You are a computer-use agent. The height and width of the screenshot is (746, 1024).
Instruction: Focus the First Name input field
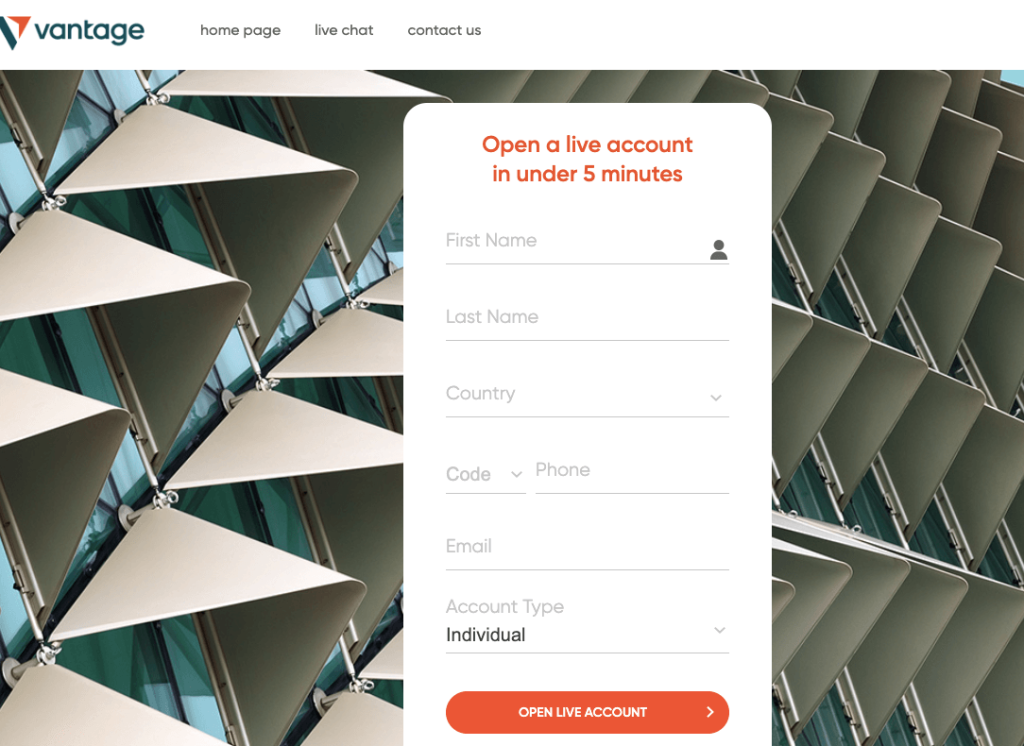click(x=587, y=243)
